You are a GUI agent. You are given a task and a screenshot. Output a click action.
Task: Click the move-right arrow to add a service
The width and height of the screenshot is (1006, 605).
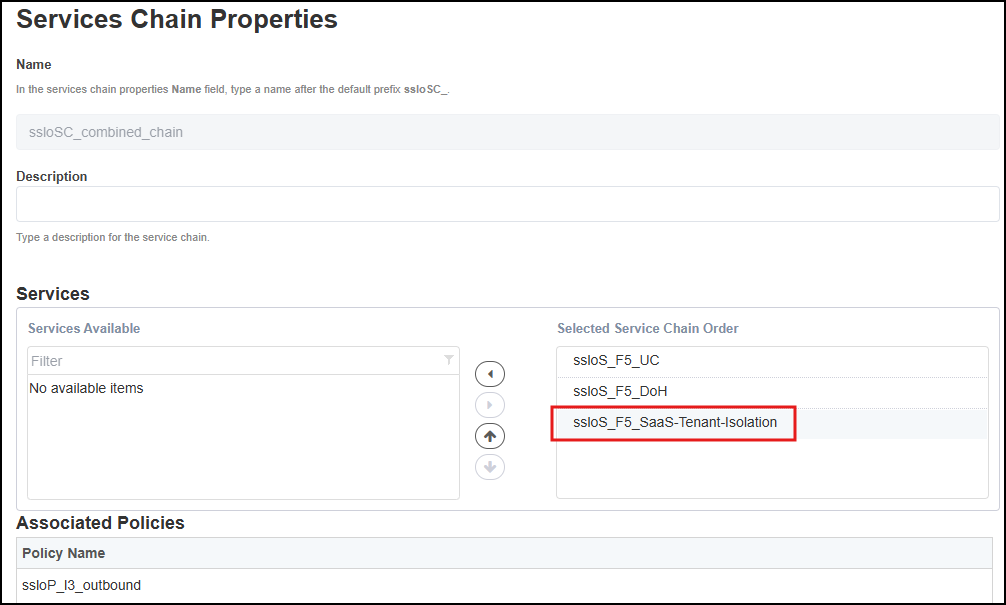pos(490,405)
